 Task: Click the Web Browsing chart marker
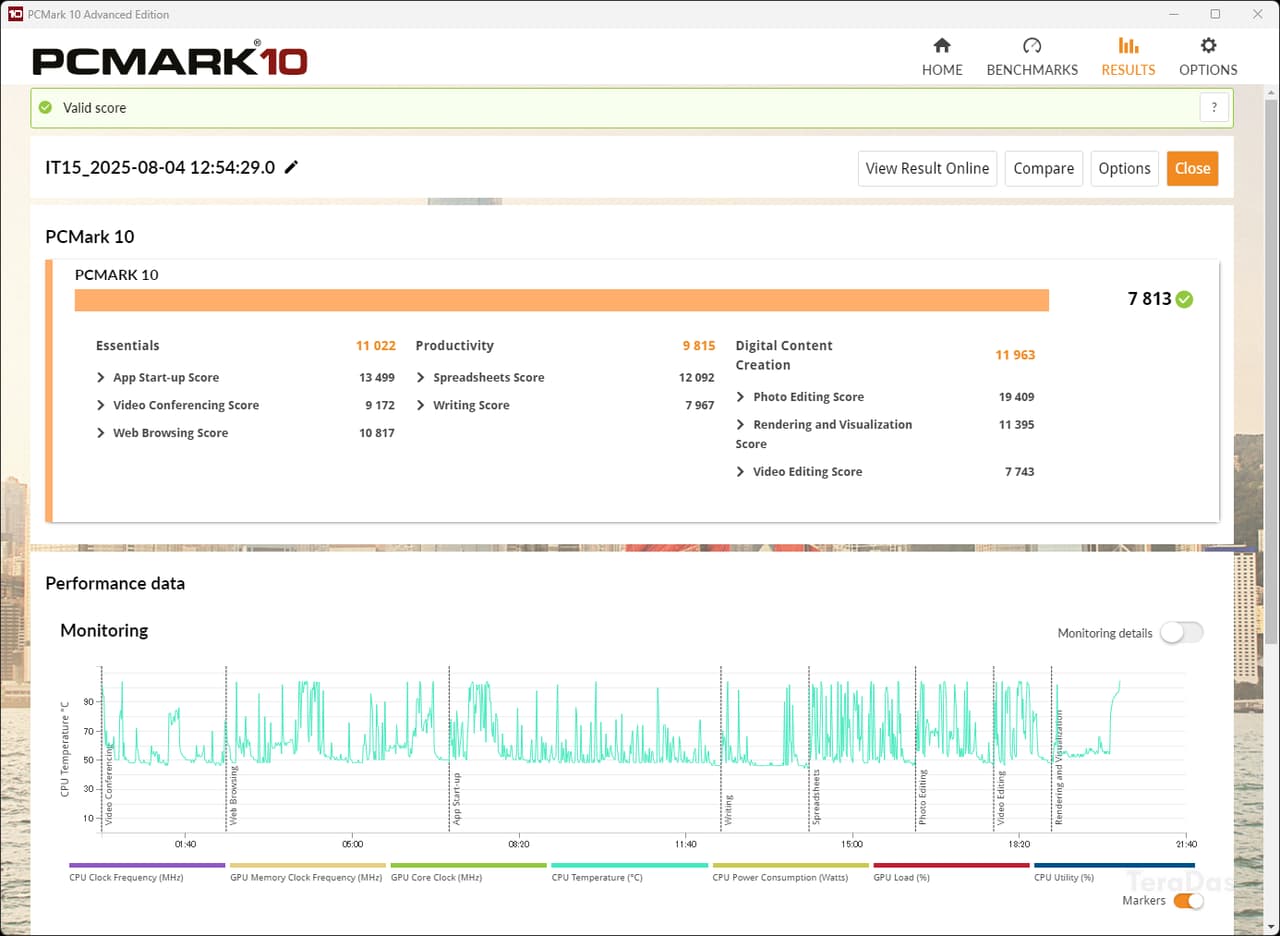(234, 797)
